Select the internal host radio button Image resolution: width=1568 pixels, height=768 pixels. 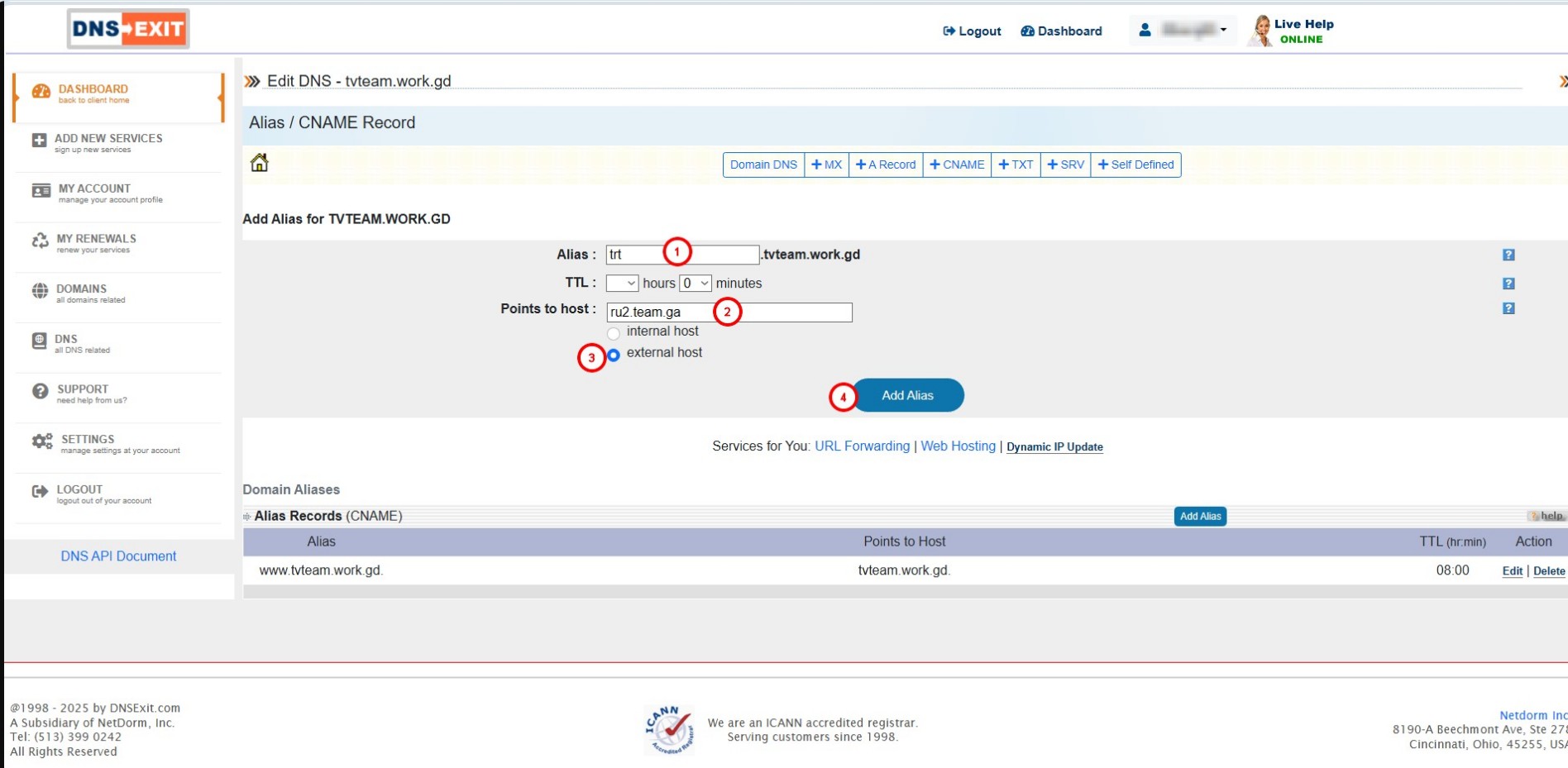pyautogui.click(x=614, y=333)
